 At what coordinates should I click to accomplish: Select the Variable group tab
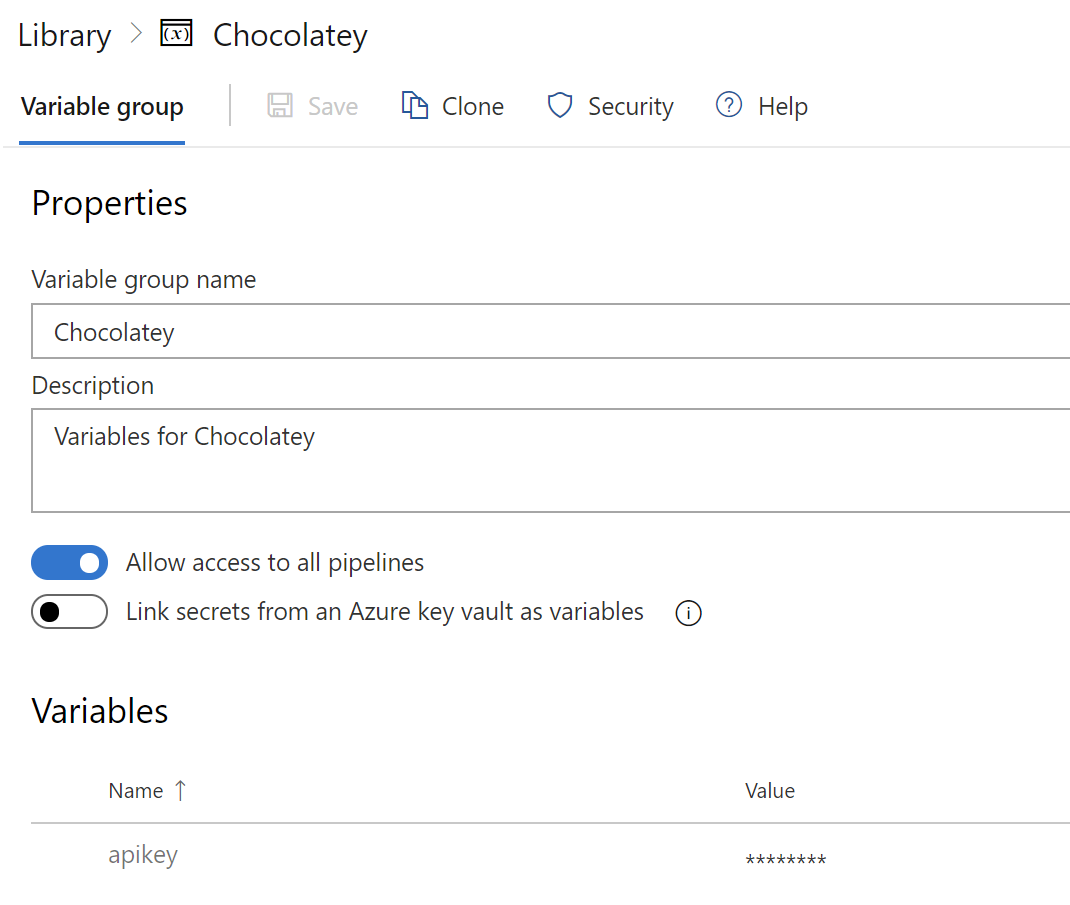pyautogui.click(x=102, y=107)
